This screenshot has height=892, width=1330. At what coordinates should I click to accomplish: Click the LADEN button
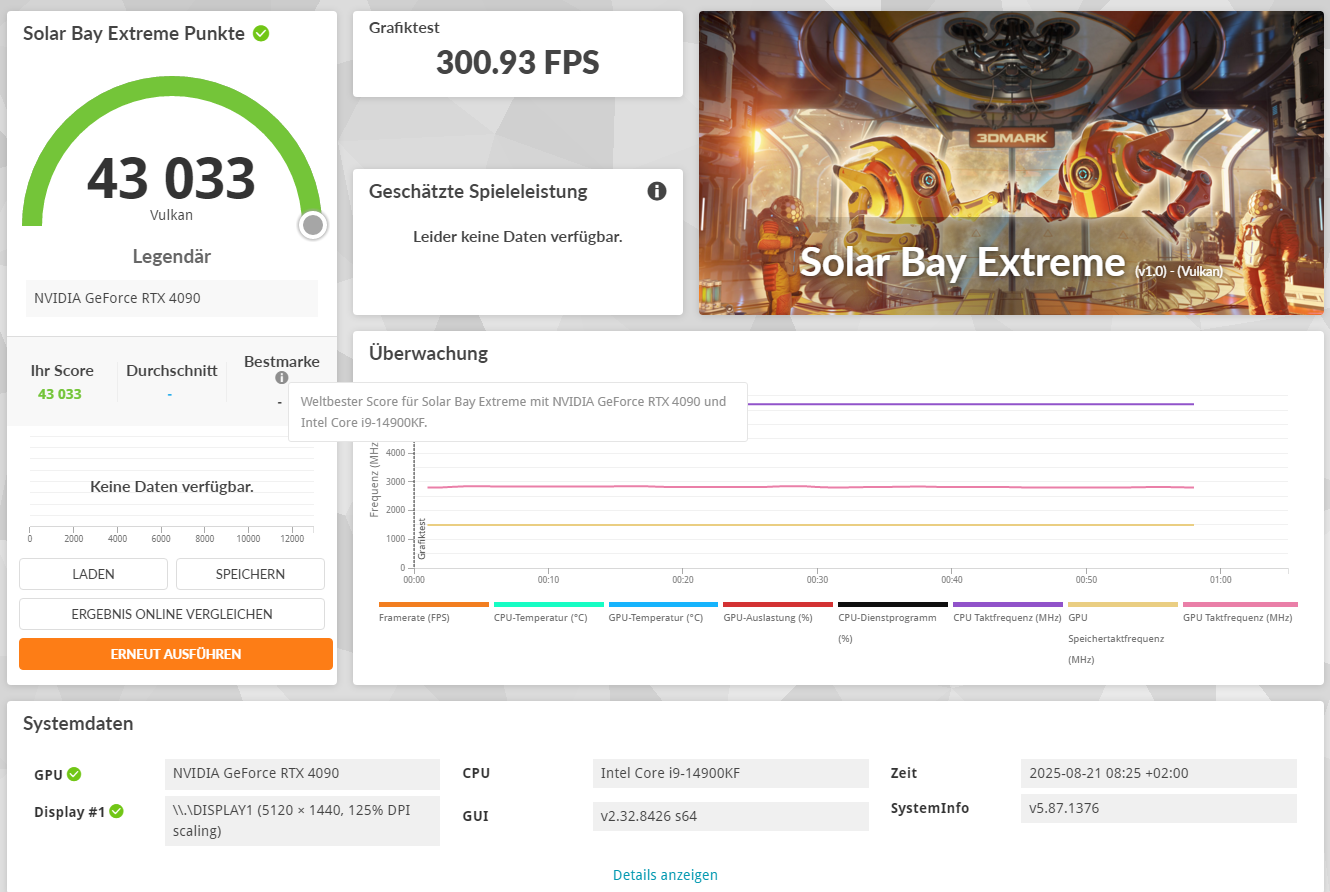(x=93, y=574)
